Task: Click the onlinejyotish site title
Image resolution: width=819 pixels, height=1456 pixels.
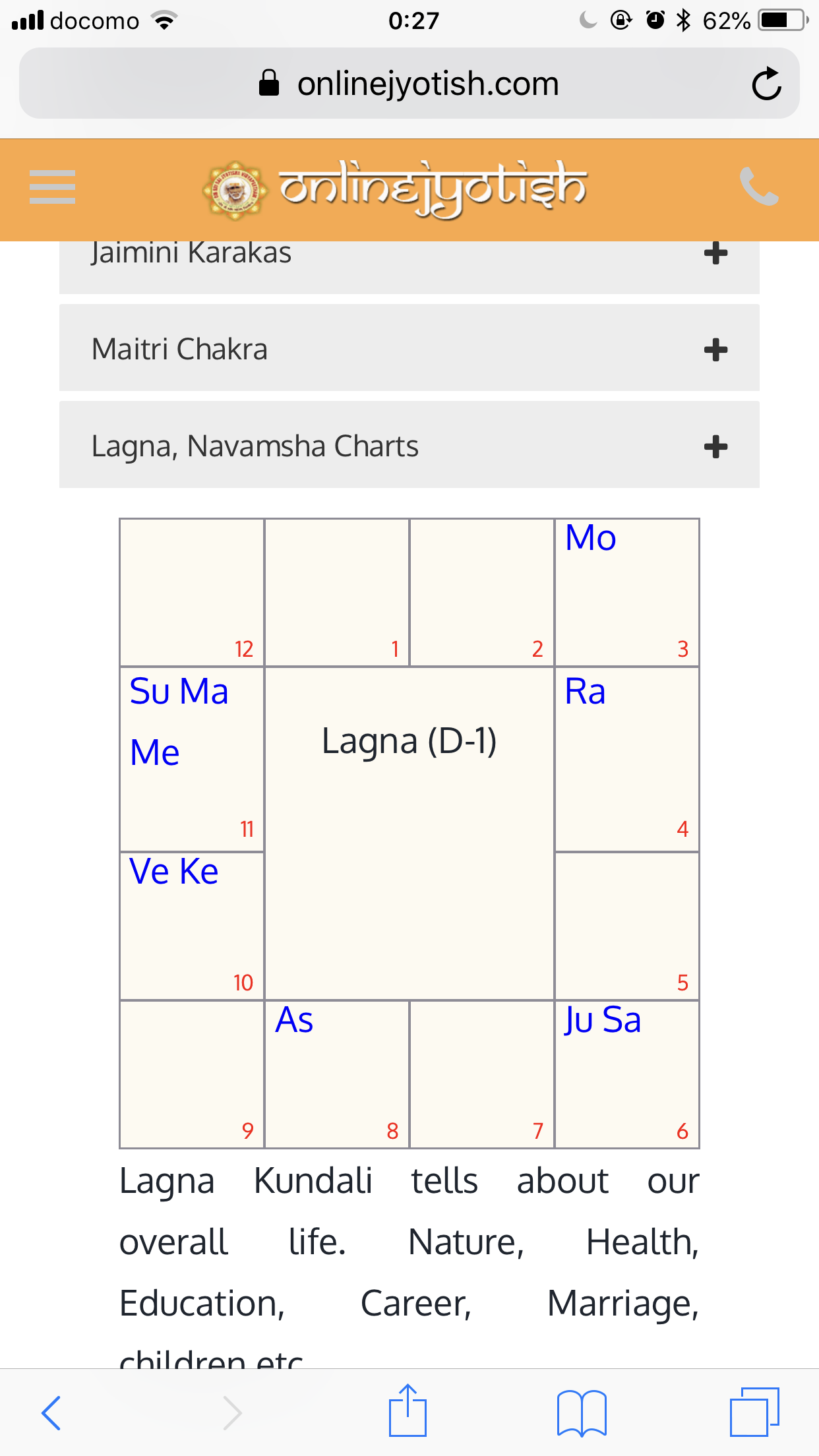Action: point(433,189)
